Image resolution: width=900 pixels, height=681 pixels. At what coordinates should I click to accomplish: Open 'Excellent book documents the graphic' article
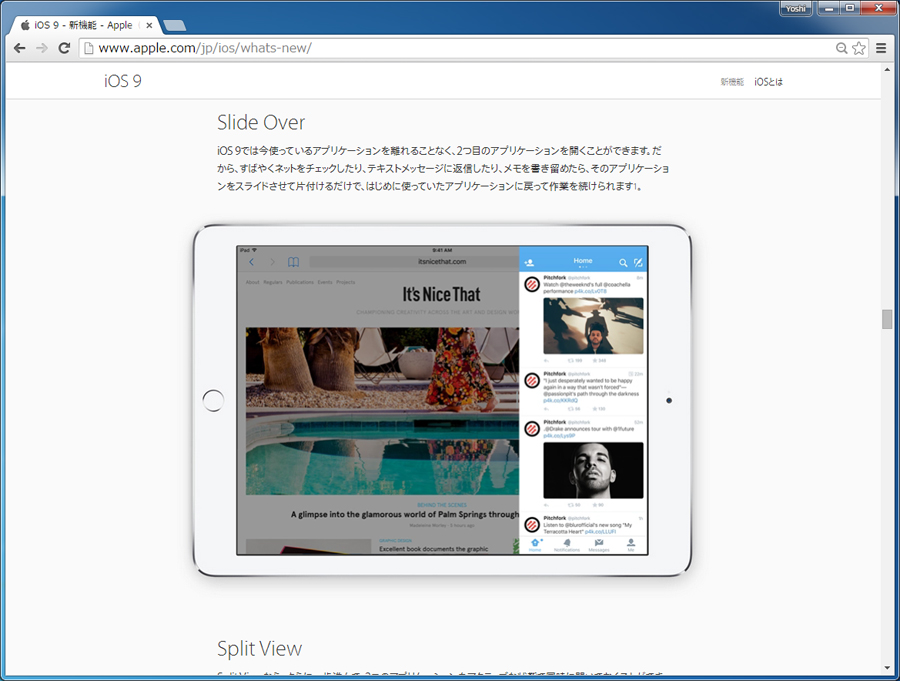point(433,549)
